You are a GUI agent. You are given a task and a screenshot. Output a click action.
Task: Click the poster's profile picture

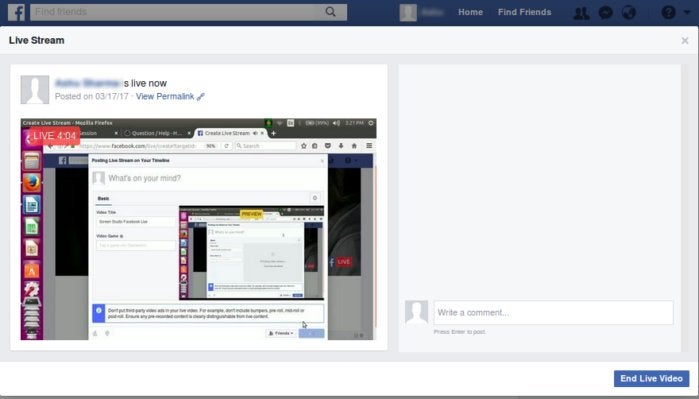click(35, 90)
